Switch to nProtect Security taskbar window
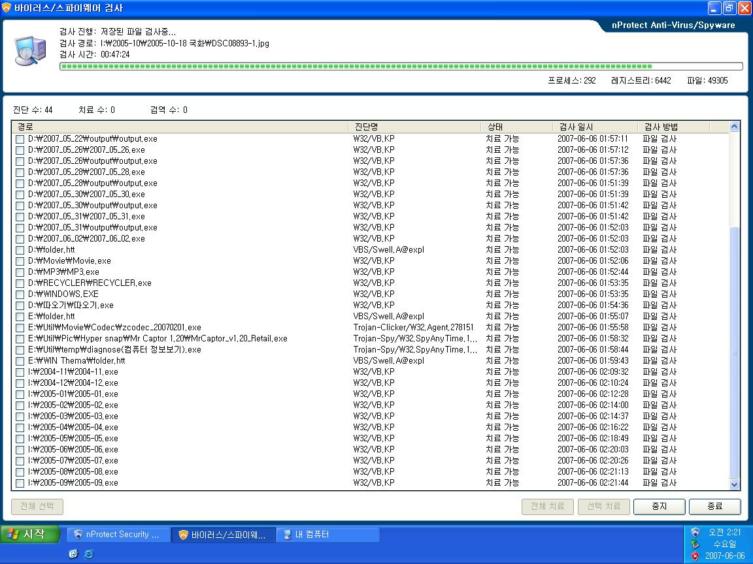Image resolution: width=753 pixels, height=564 pixels. [x=118, y=534]
